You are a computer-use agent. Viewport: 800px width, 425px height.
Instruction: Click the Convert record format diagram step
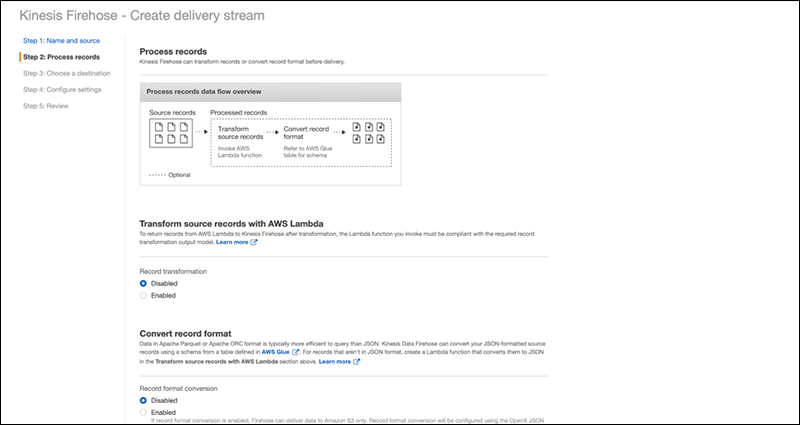point(307,132)
